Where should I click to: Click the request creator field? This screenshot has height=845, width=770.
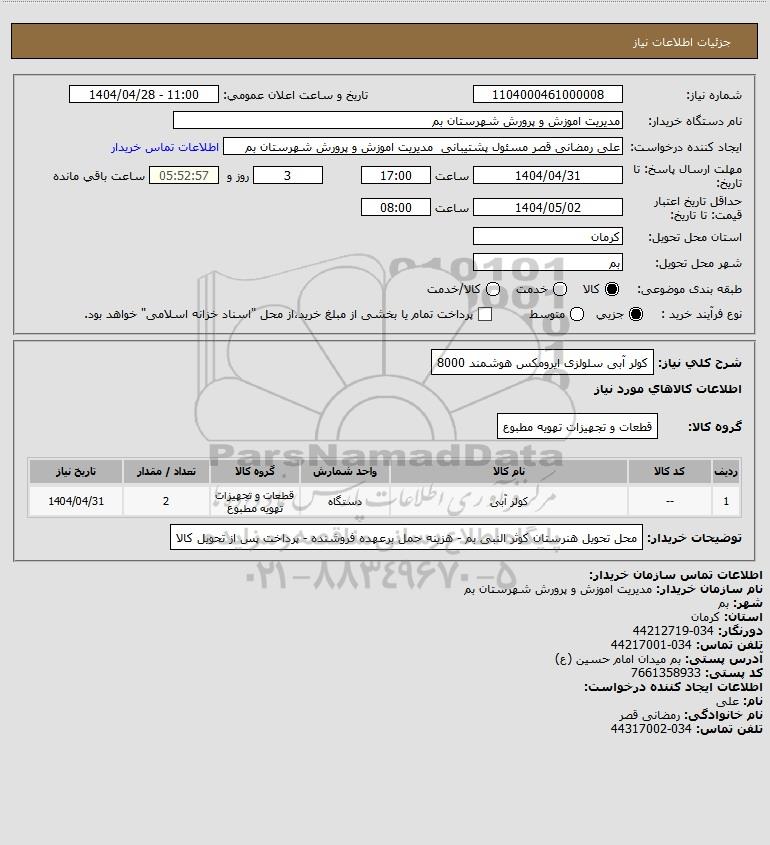point(423,147)
